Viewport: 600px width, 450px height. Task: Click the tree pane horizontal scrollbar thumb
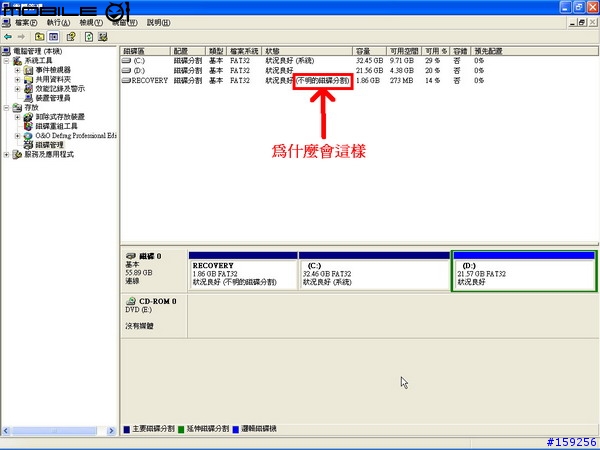[x=54, y=430]
